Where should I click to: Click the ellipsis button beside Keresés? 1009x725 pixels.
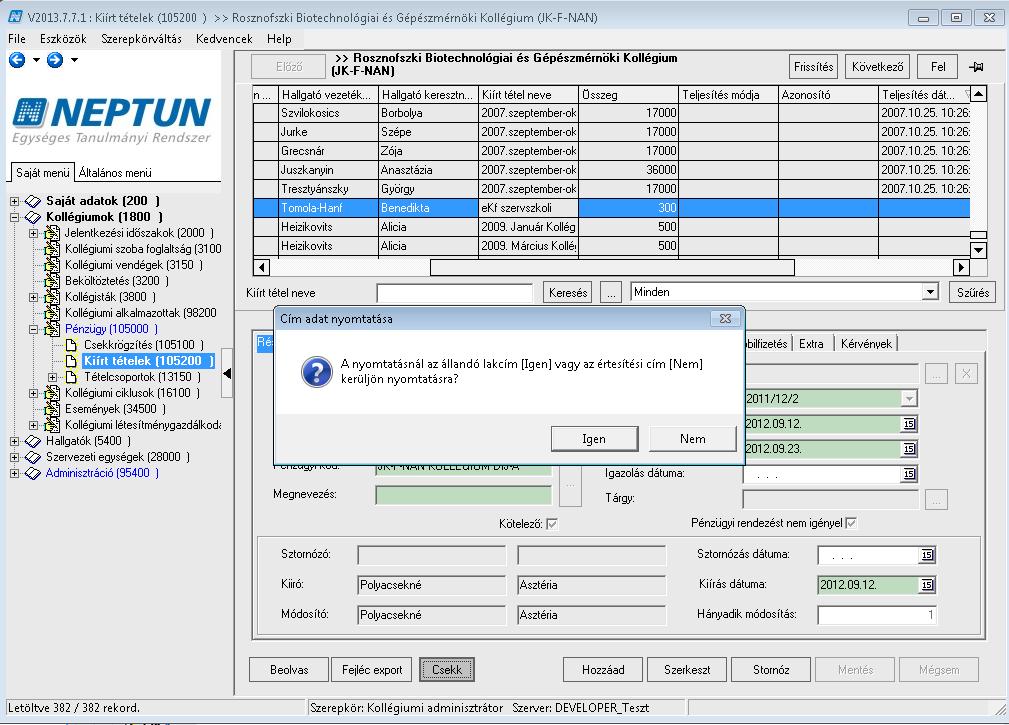611,293
